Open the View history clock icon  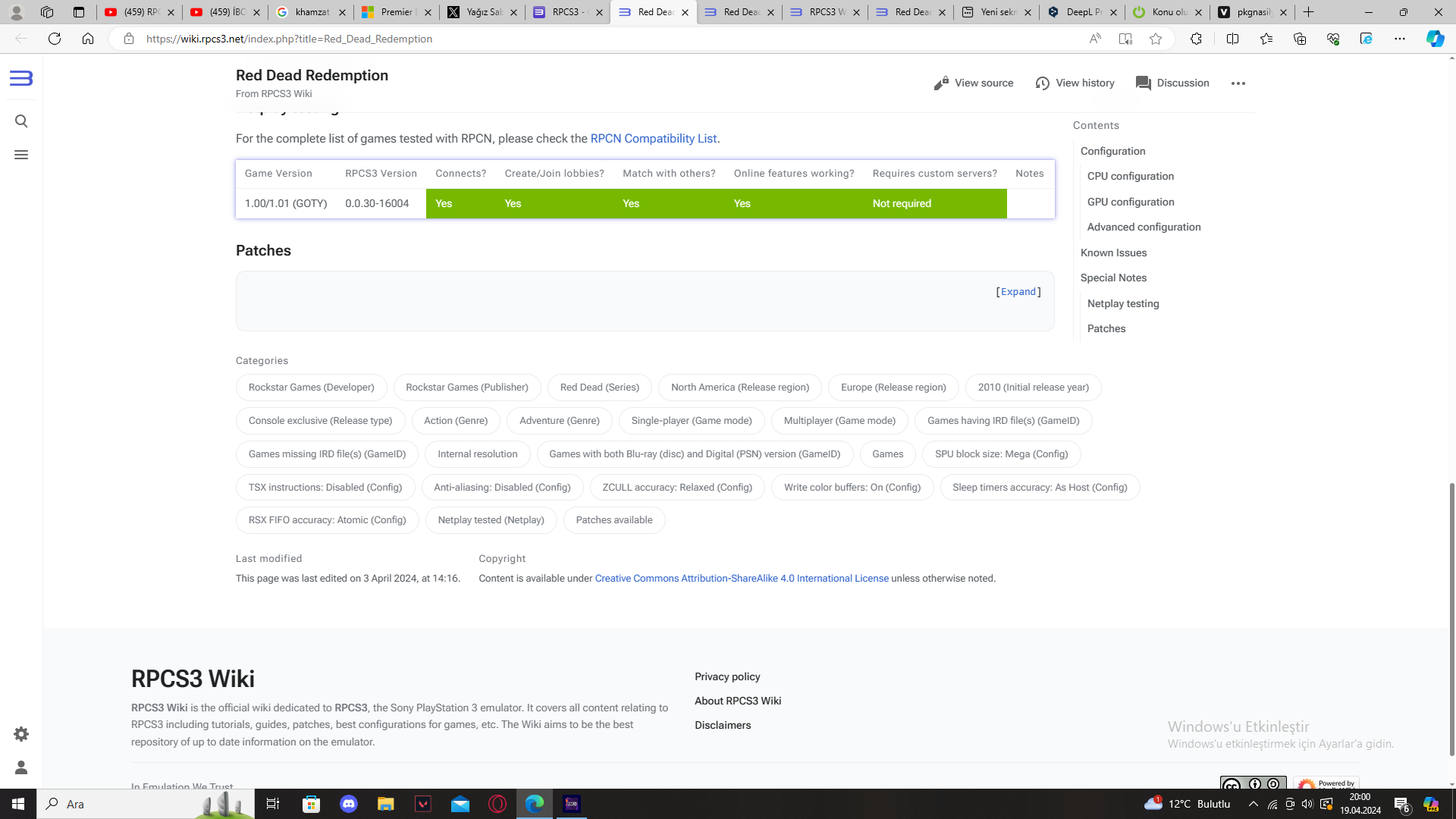coord(1043,83)
